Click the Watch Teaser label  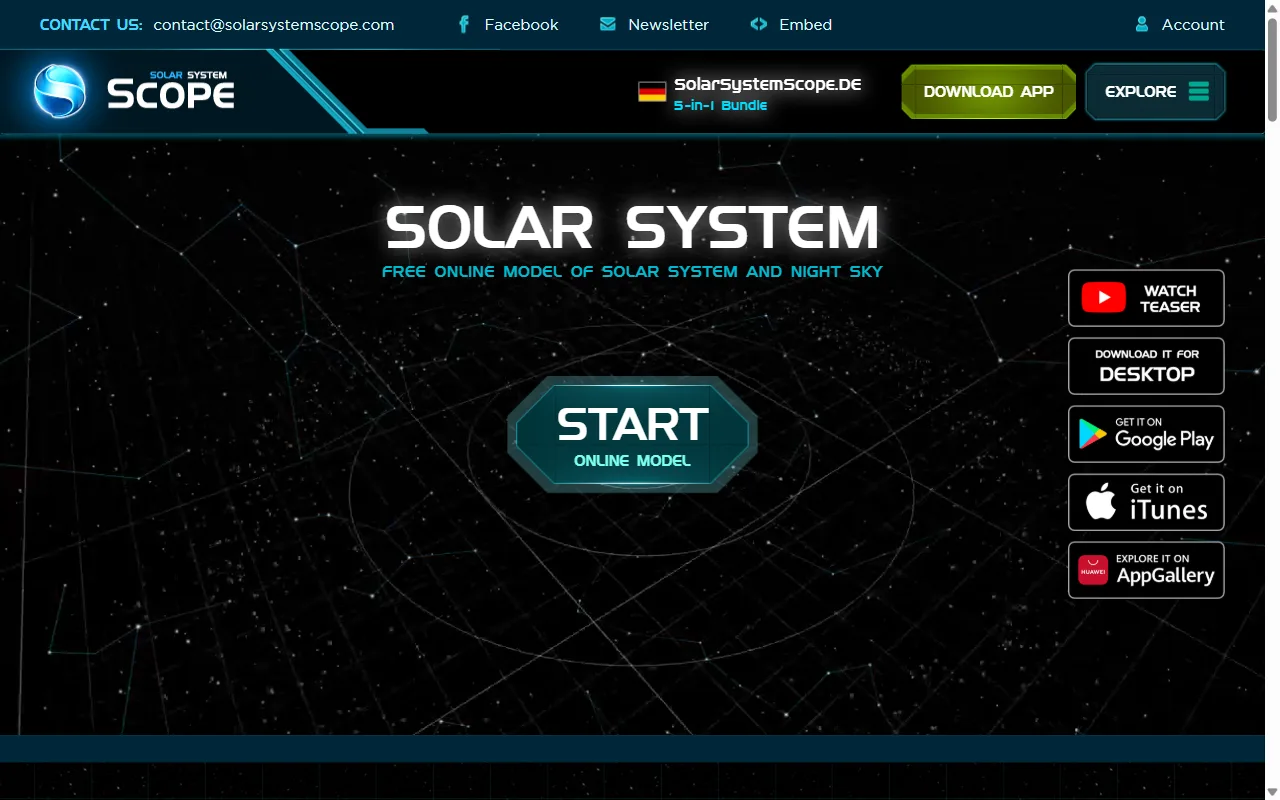[x=1170, y=298]
